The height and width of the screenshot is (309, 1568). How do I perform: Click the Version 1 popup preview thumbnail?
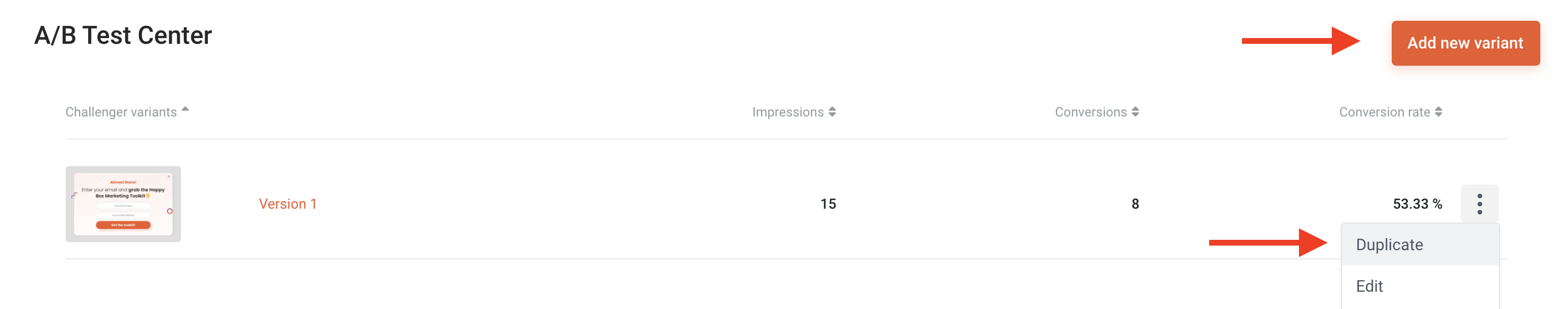tap(123, 204)
